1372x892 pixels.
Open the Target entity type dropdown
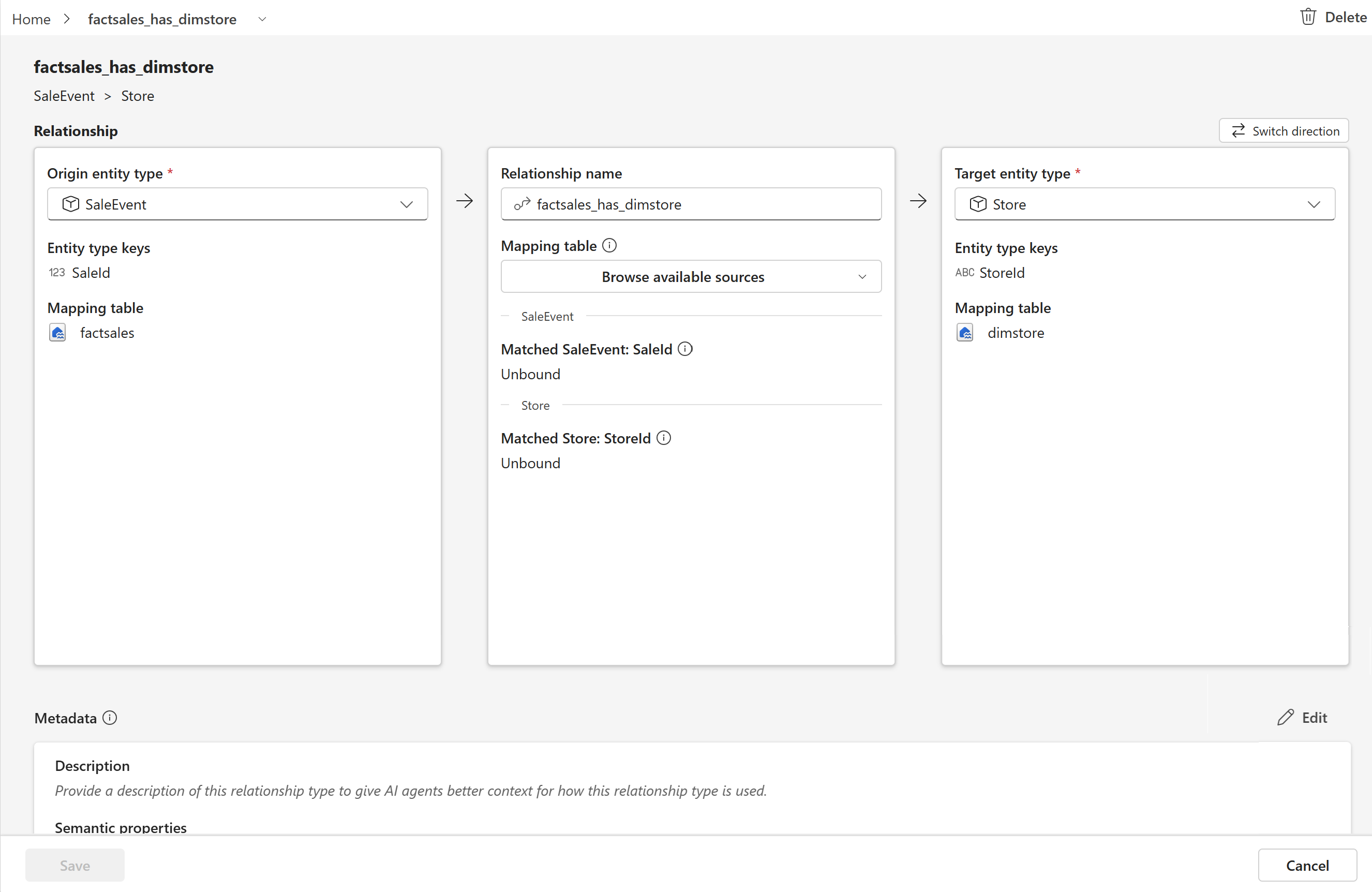pyautogui.click(x=1145, y=204)
